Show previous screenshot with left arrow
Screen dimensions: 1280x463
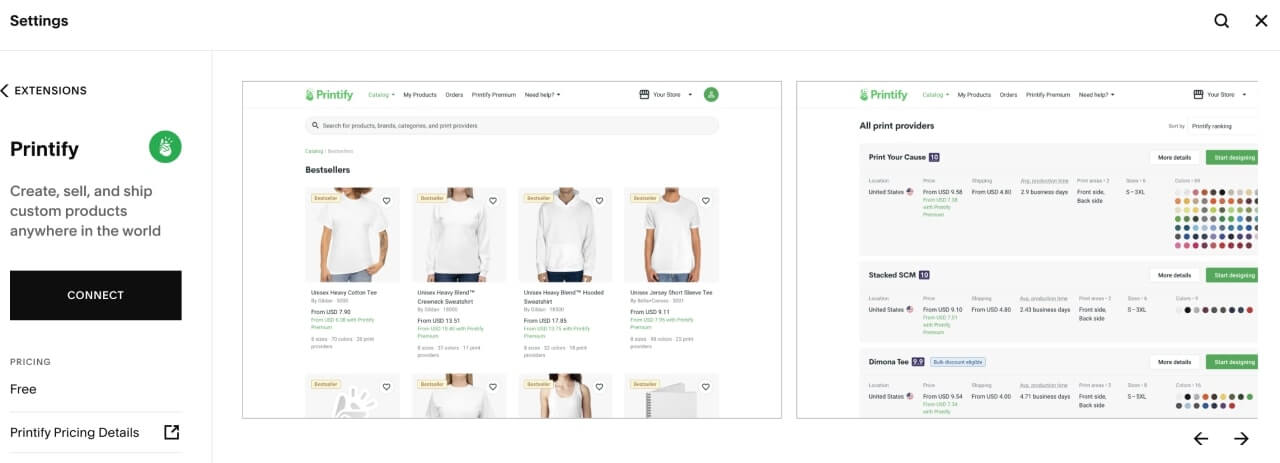point(1201,438)
